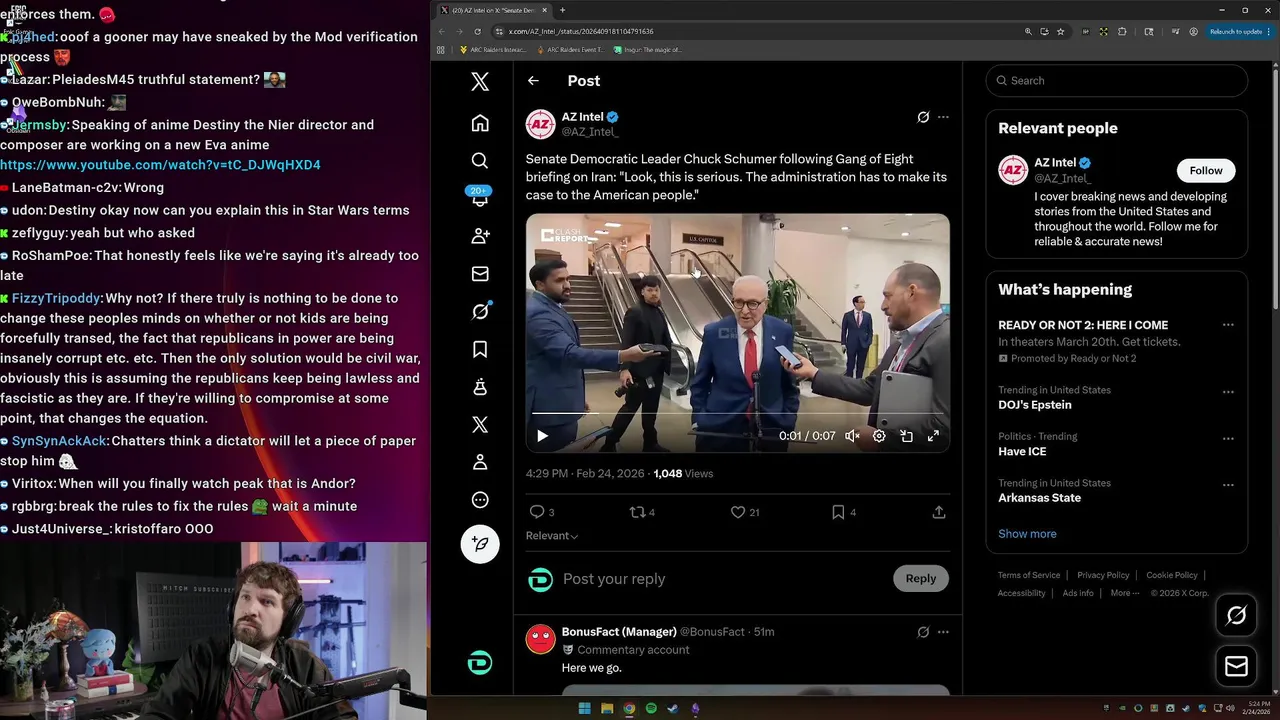
Task: Open options for READY OR NOT 2 promo
Action: (x=1228, y=325)
